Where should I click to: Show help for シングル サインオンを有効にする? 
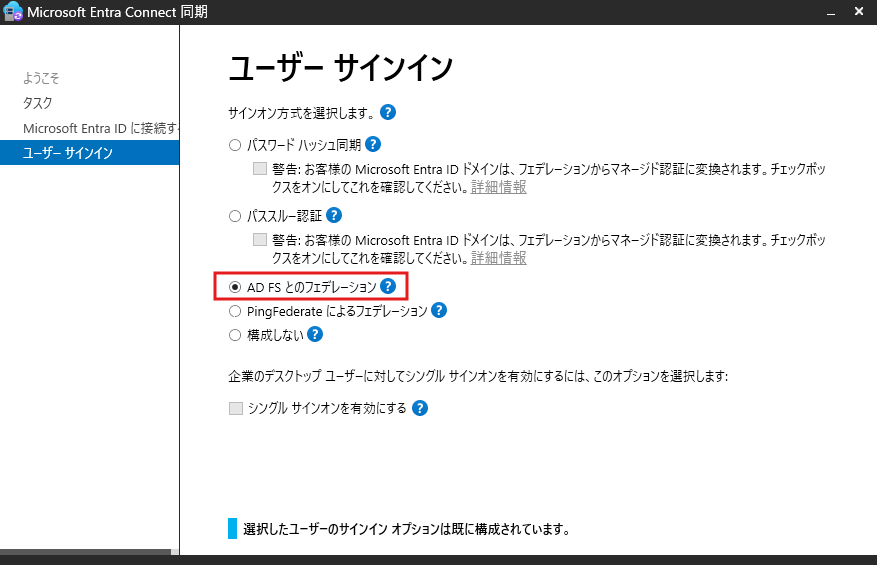[420, 408]
